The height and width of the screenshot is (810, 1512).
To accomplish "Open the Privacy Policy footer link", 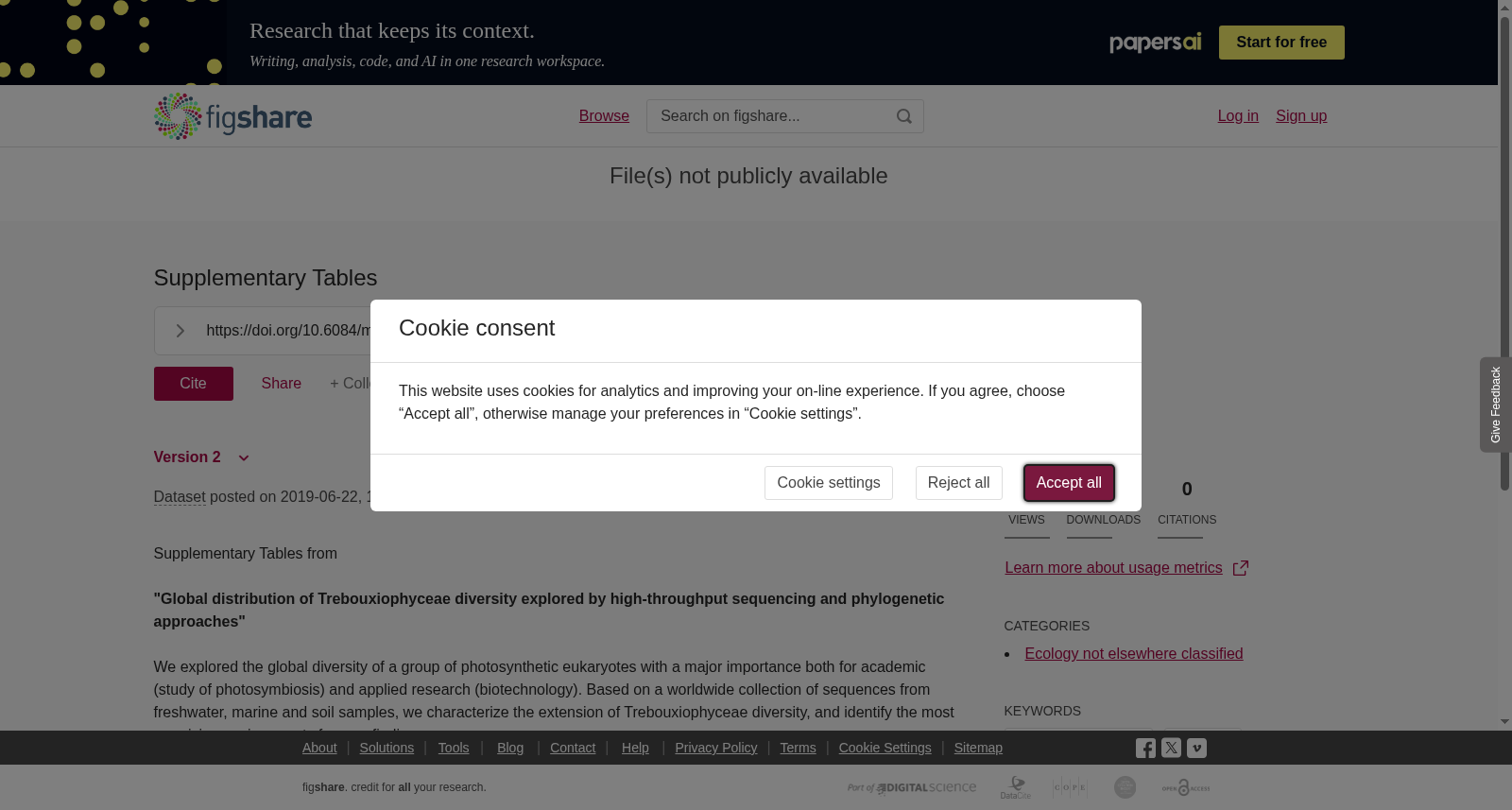I will (716, 748).
